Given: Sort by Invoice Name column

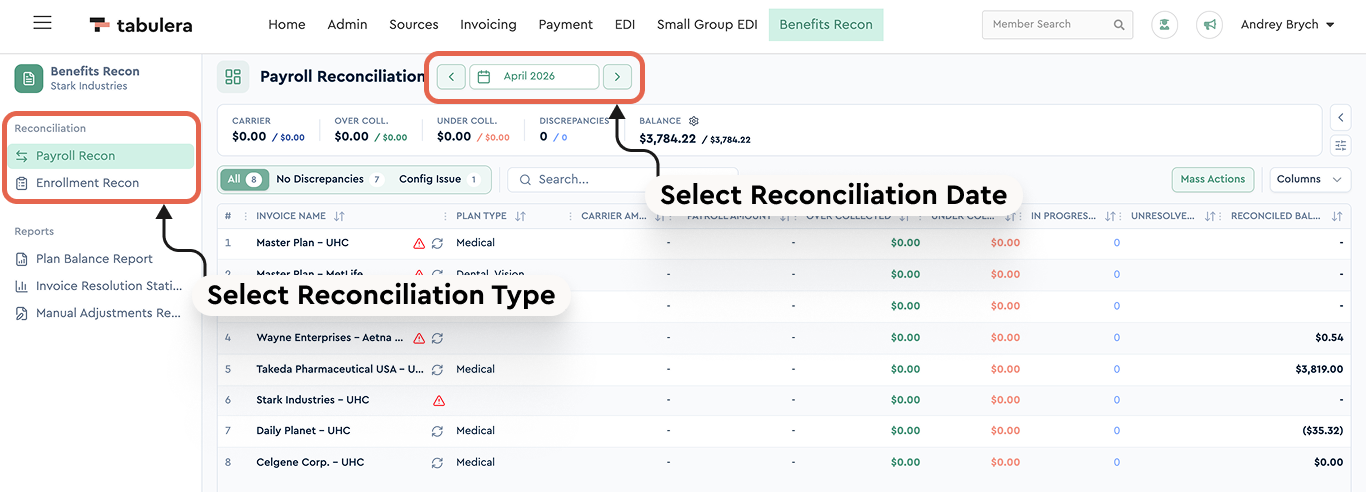Looking at the screenshot, I should [x=339, y=216].
